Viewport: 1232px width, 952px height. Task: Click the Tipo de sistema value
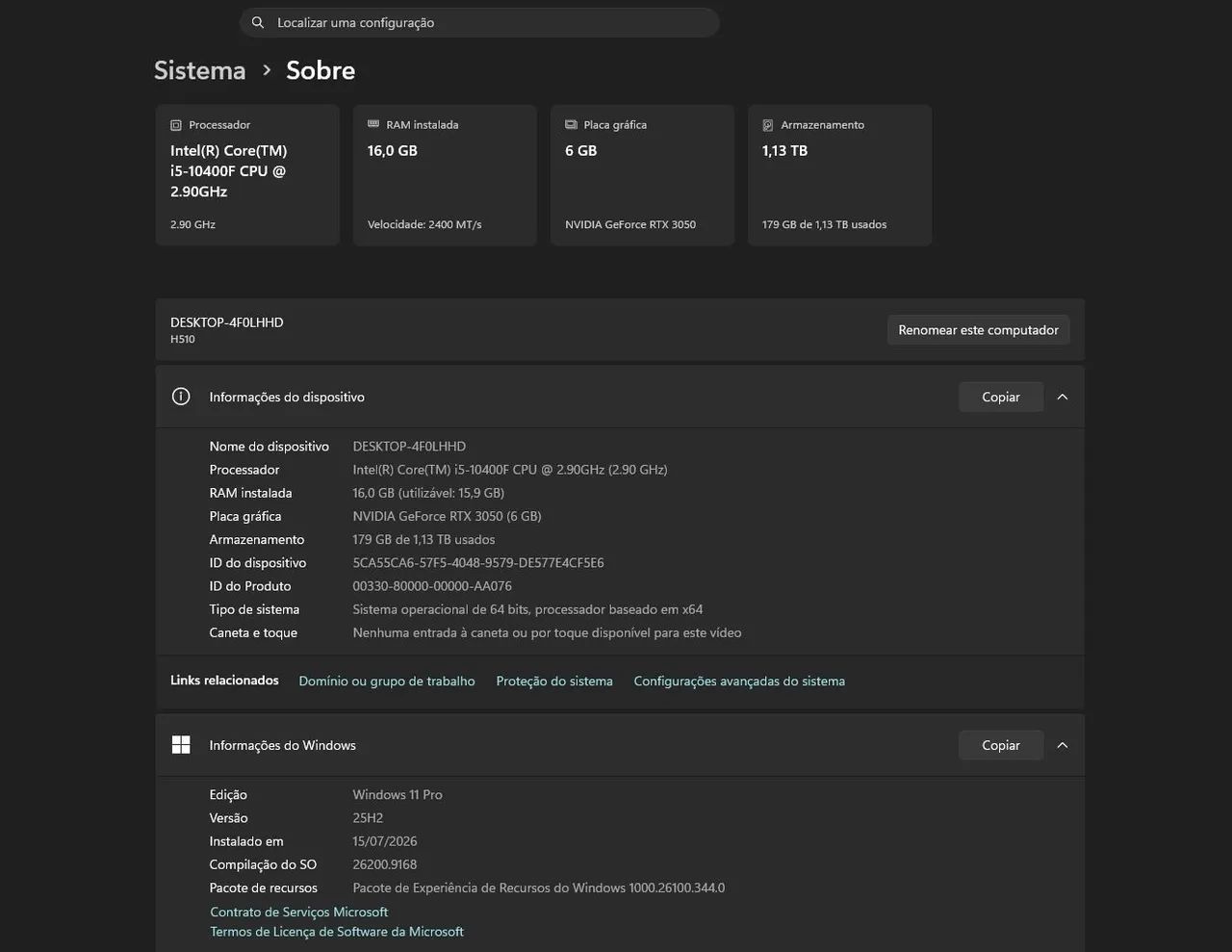click(527, 609)
